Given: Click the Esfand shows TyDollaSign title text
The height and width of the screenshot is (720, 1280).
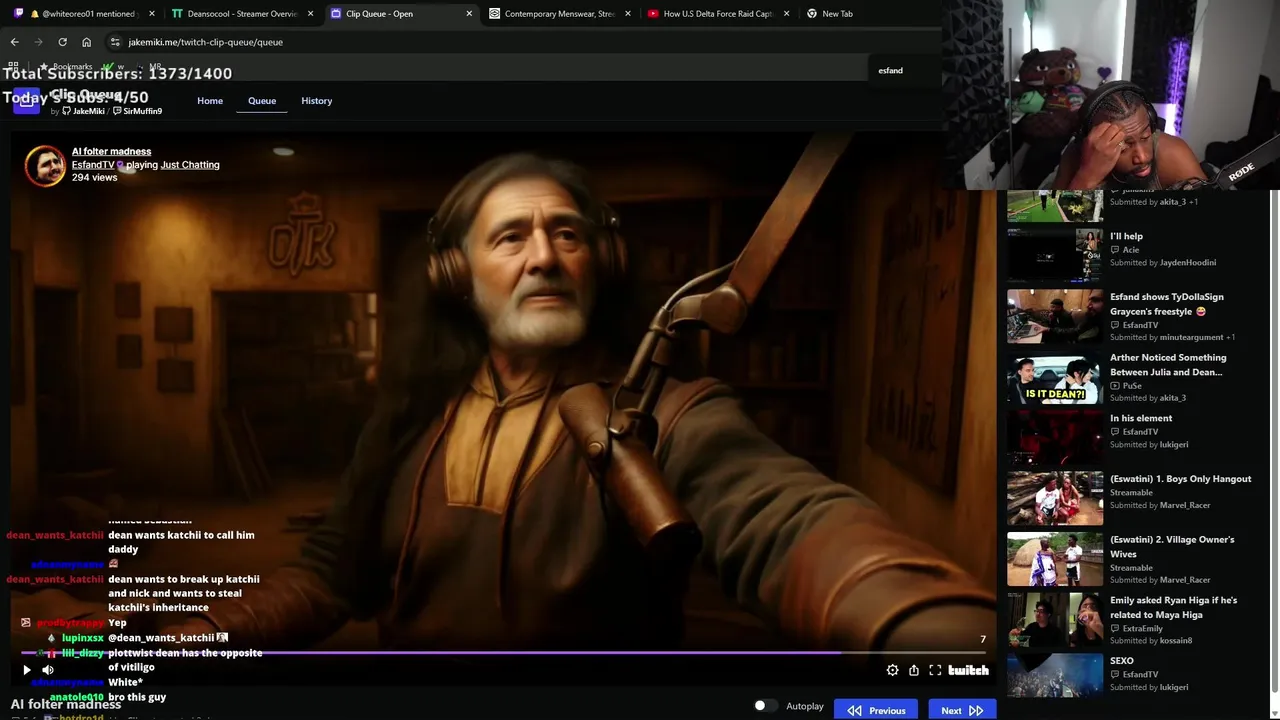Looking at the screenshot, I should tap(1167, 304).
